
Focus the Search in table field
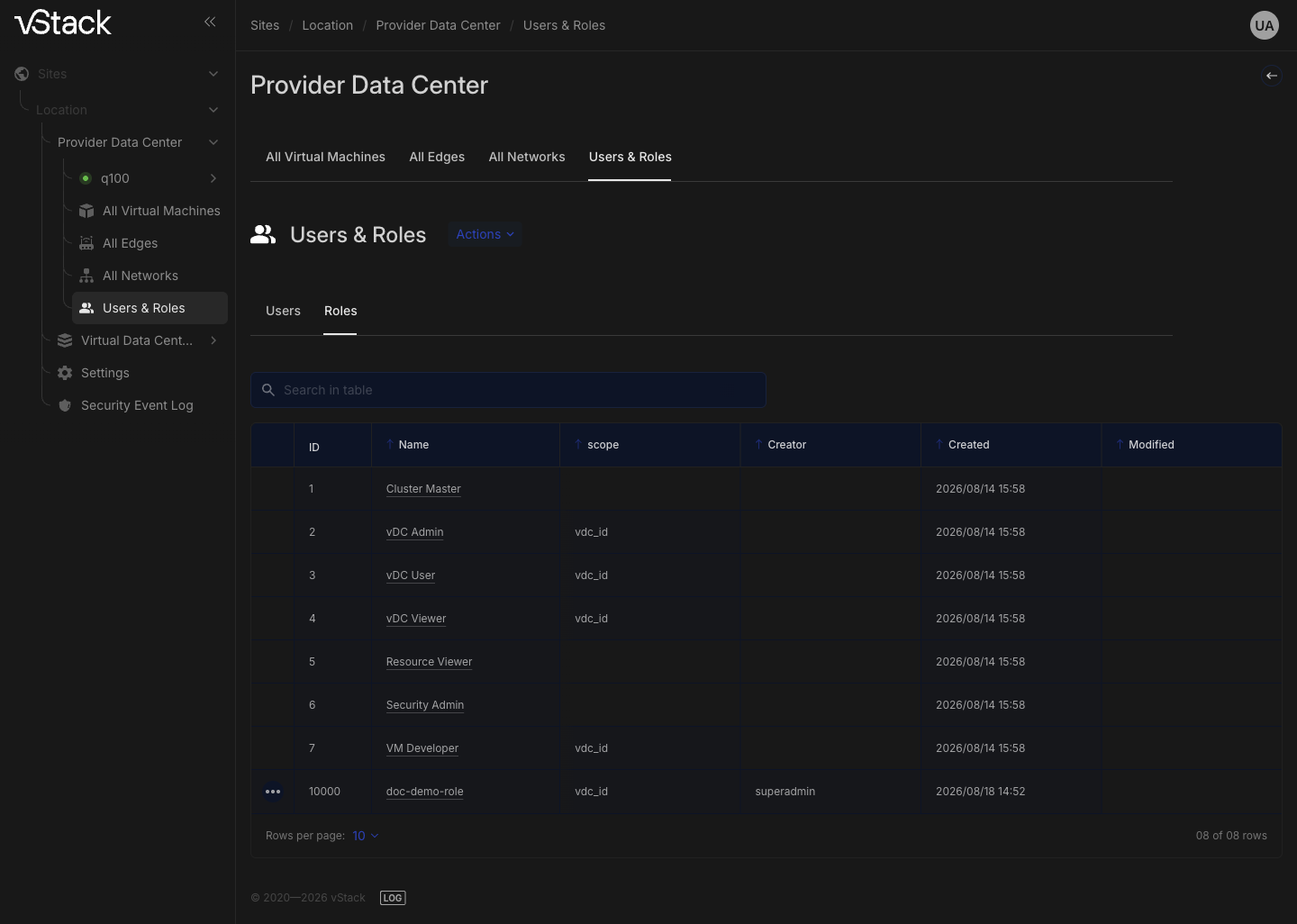(508, 390)
